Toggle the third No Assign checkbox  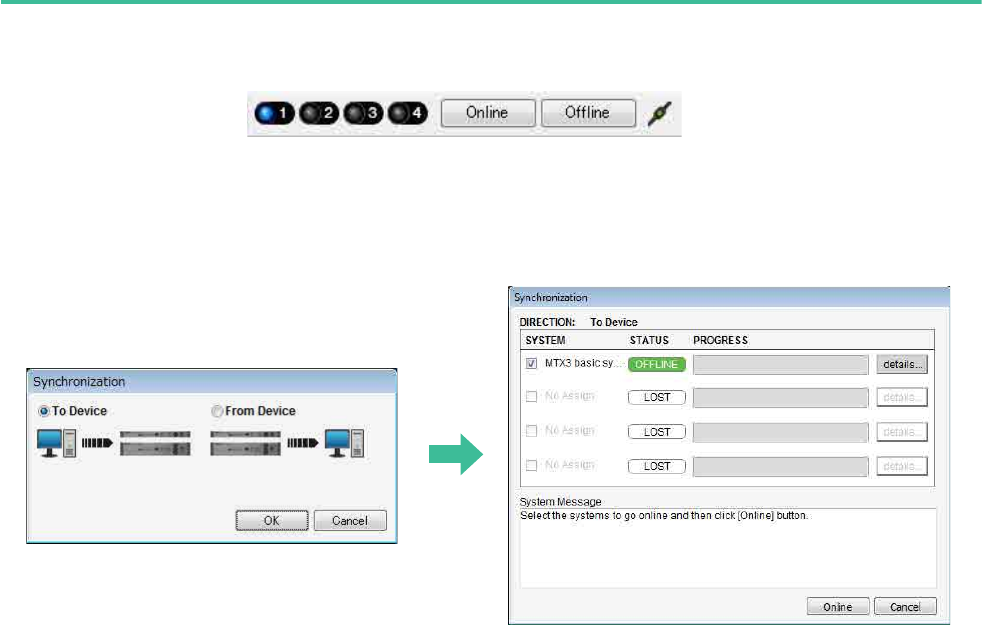click(531, 465)
